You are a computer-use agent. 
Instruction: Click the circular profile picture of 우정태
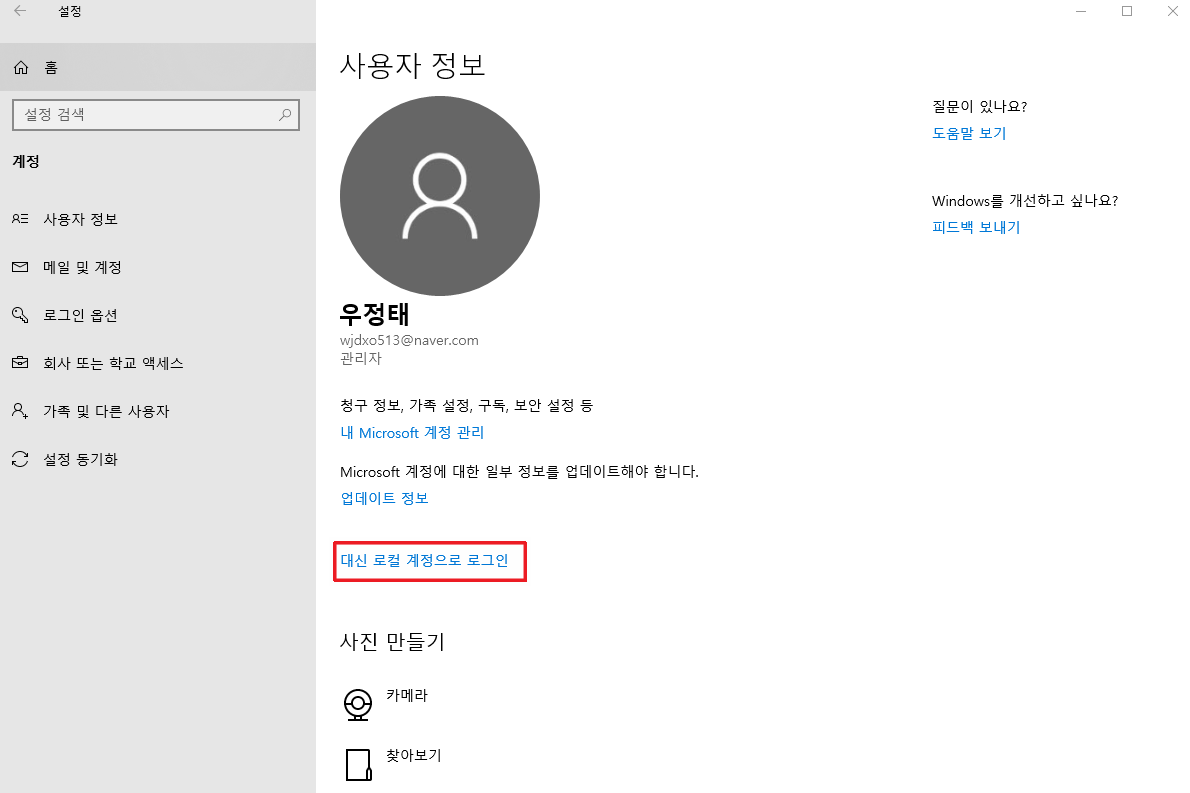[439, 195]
